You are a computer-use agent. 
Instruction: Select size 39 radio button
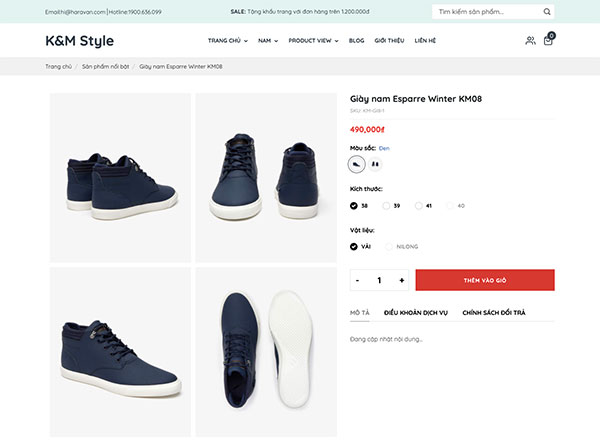click(386, 206)
